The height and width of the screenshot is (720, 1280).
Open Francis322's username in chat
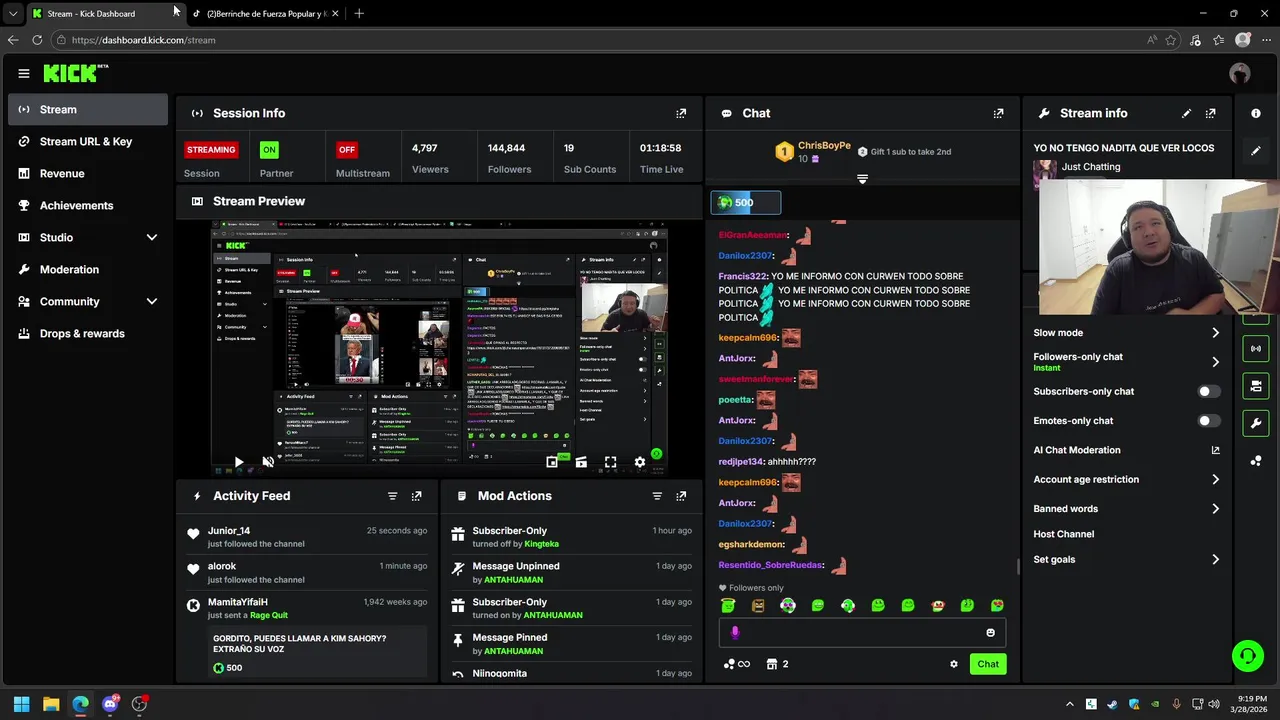point(742,276)
